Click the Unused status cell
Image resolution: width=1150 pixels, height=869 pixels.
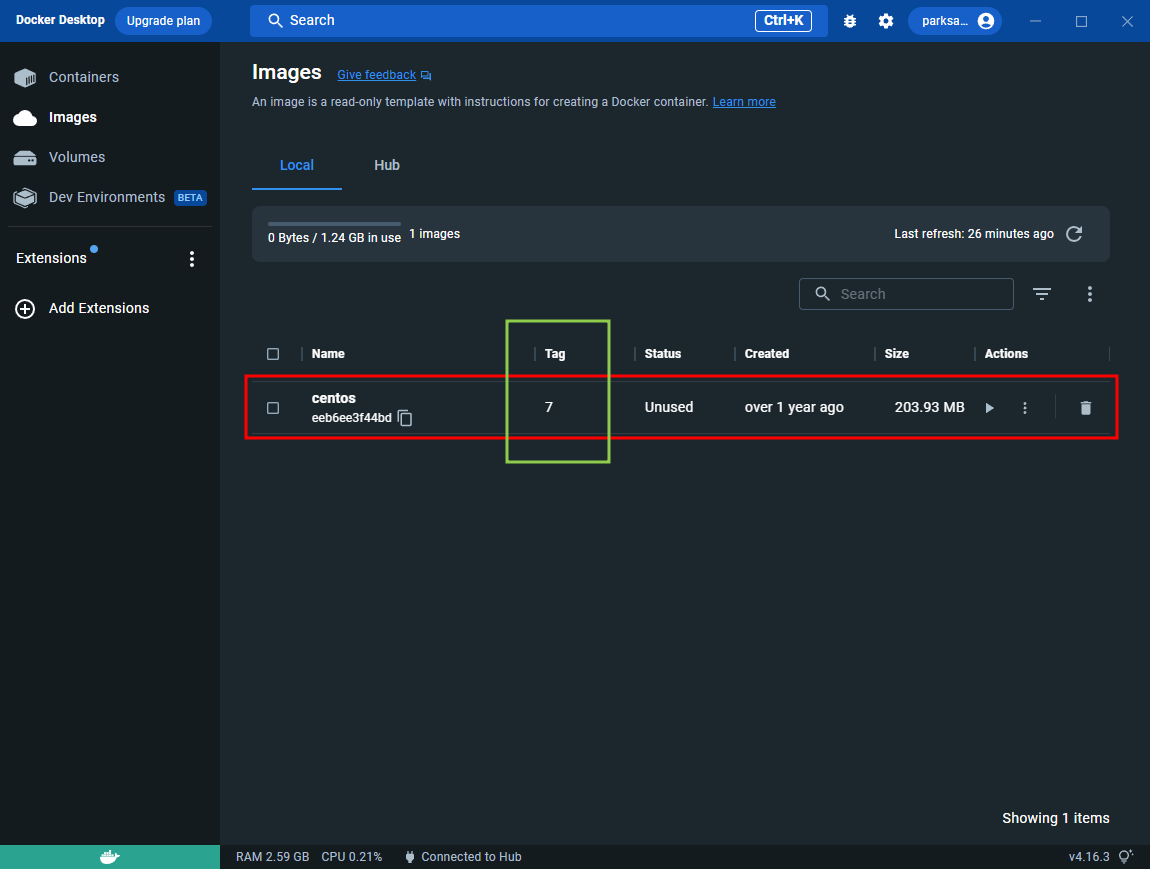(668, 407)
